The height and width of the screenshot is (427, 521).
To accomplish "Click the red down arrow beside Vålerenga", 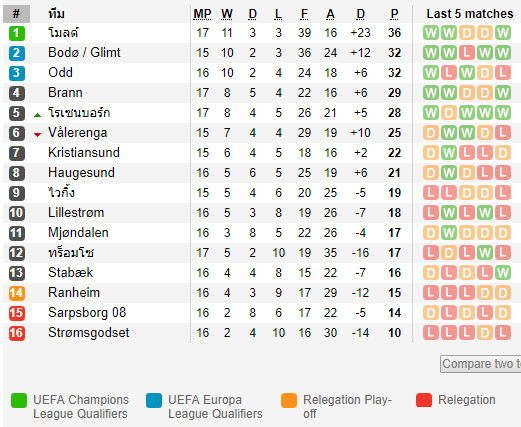I will point(37,135).
